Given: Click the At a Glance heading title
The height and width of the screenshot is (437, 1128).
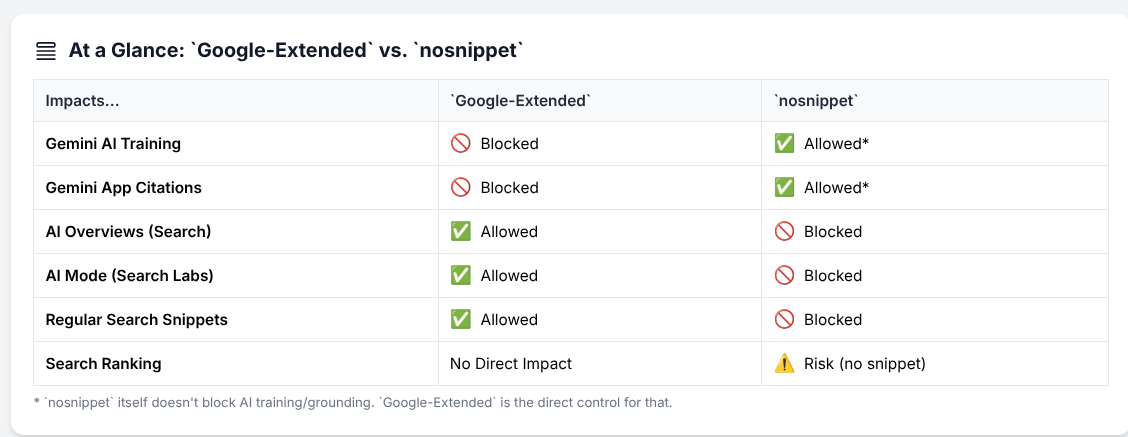Looking at the screenshot, I should tap(296, 51).
